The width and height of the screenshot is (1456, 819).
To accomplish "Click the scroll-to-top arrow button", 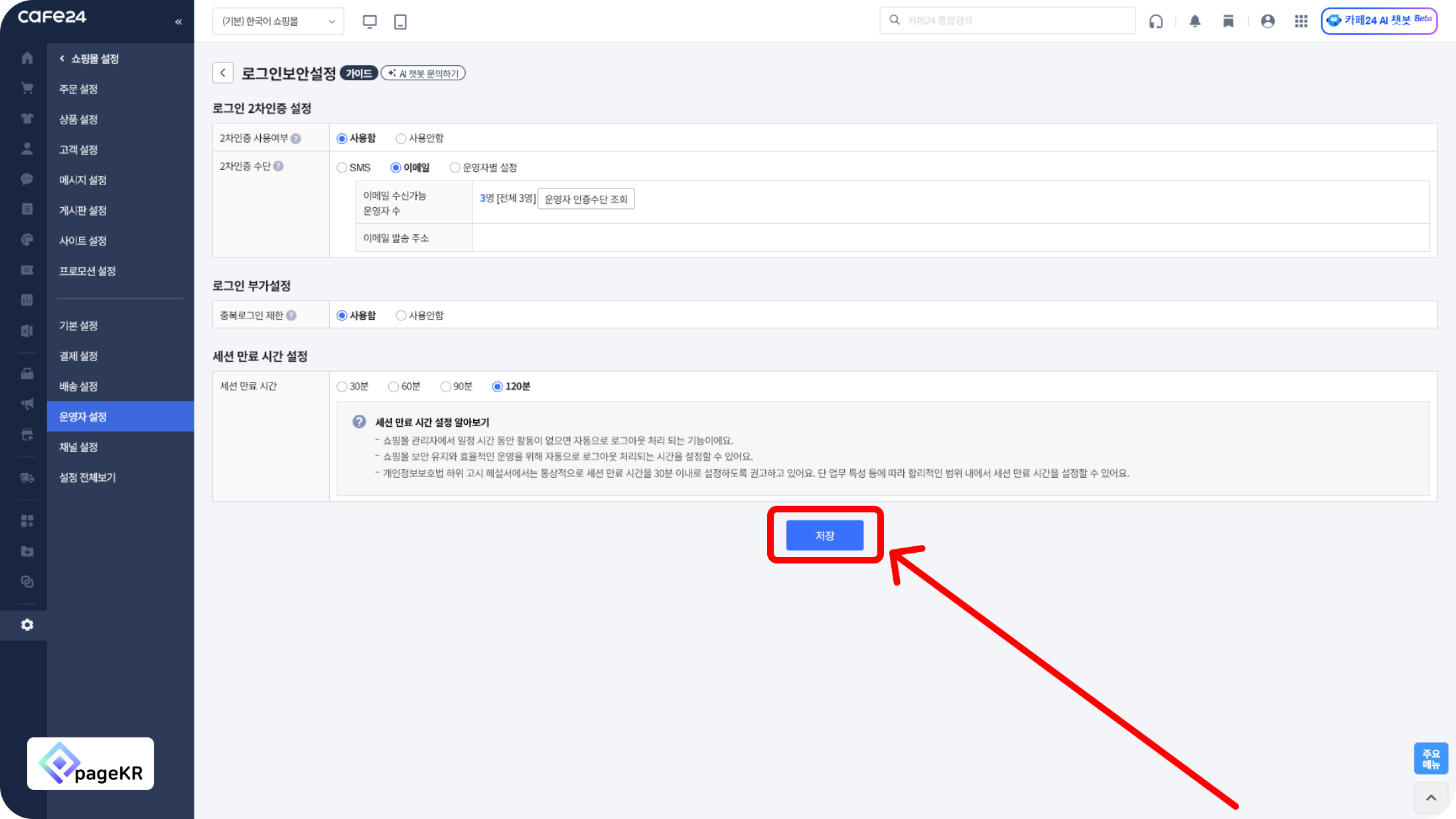I will (x=1431, y=798).
